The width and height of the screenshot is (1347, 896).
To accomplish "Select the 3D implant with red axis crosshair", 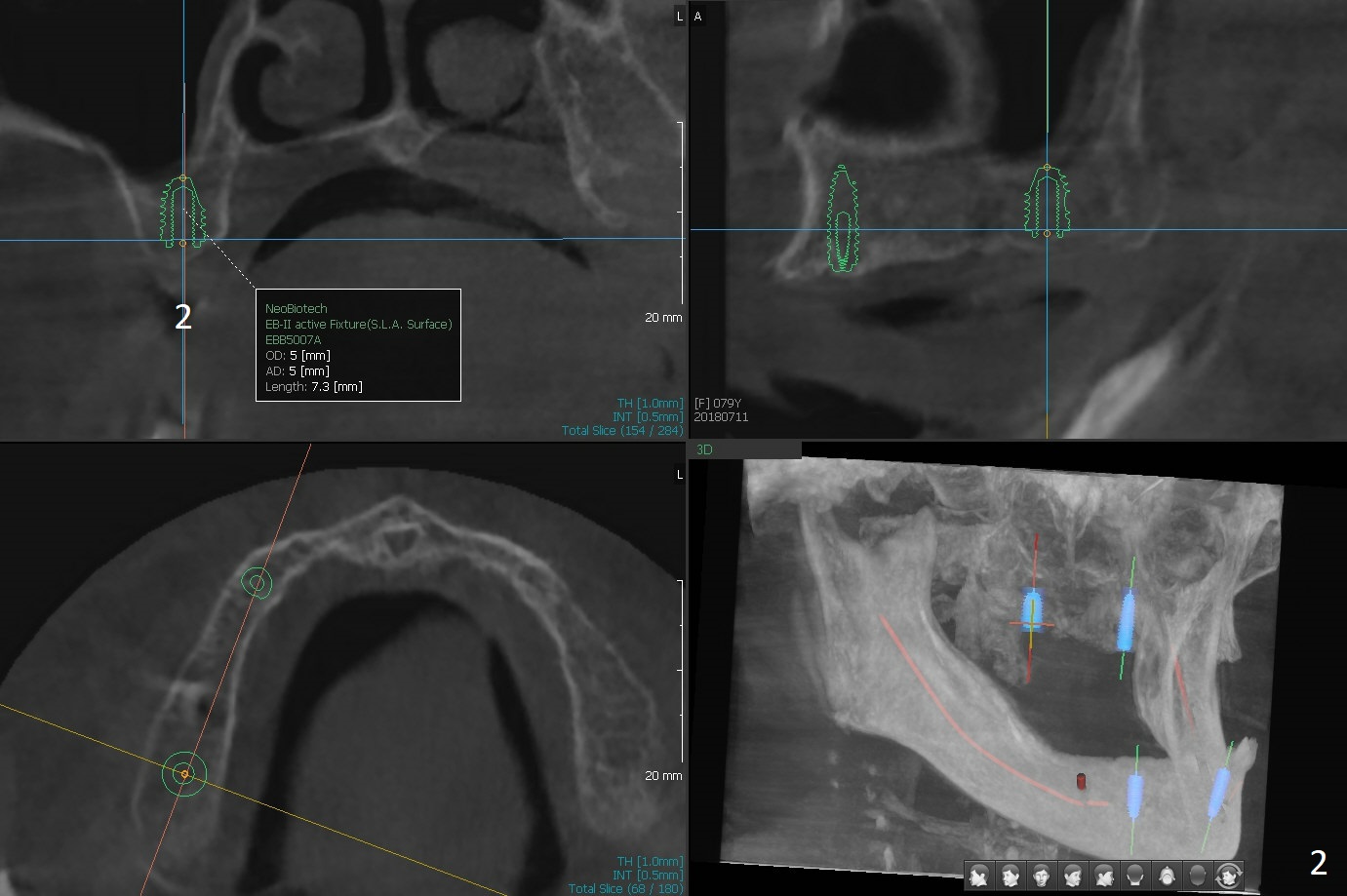I will coord(1033,611).
